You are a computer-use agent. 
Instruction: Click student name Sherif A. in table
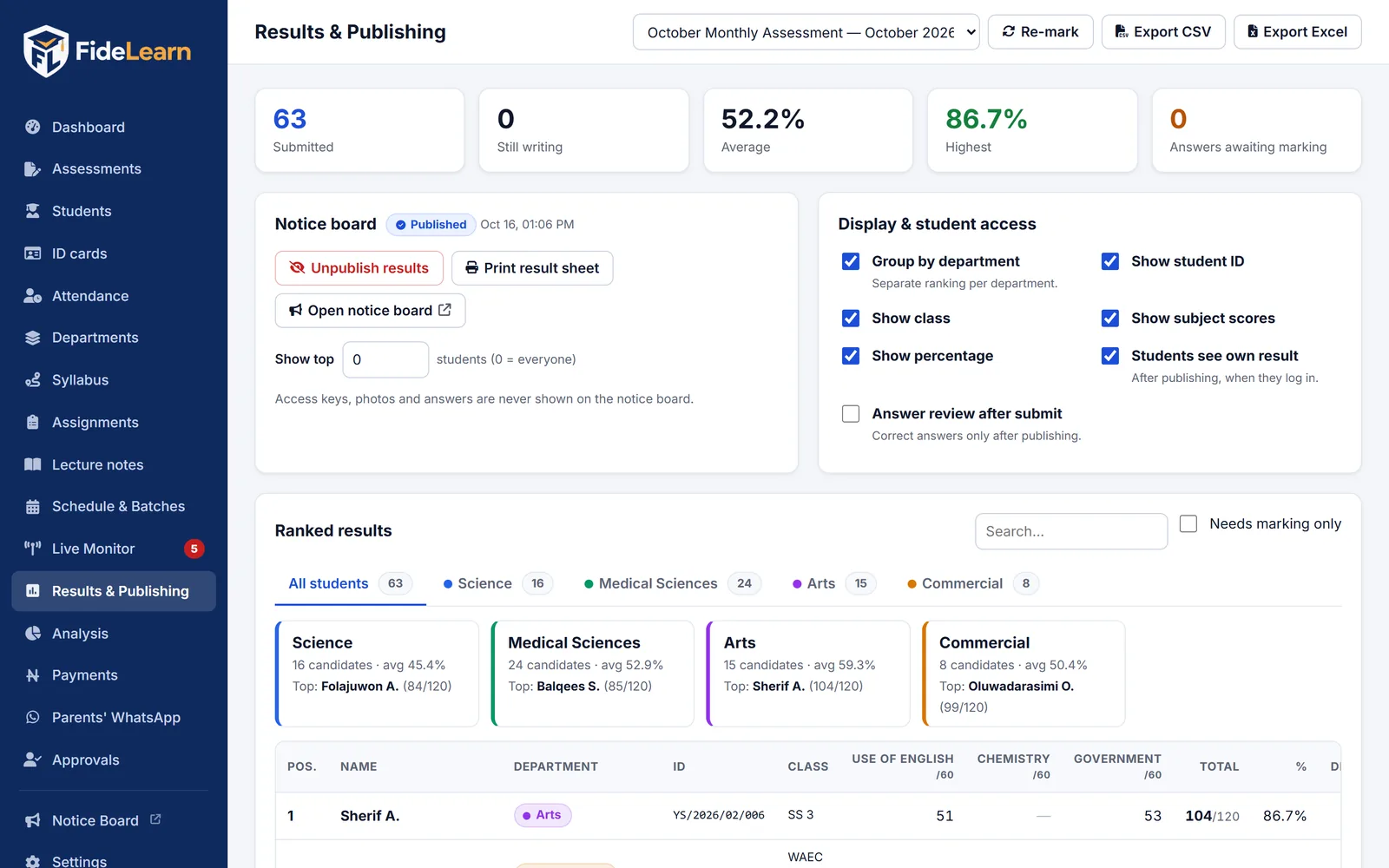point(370,816)
